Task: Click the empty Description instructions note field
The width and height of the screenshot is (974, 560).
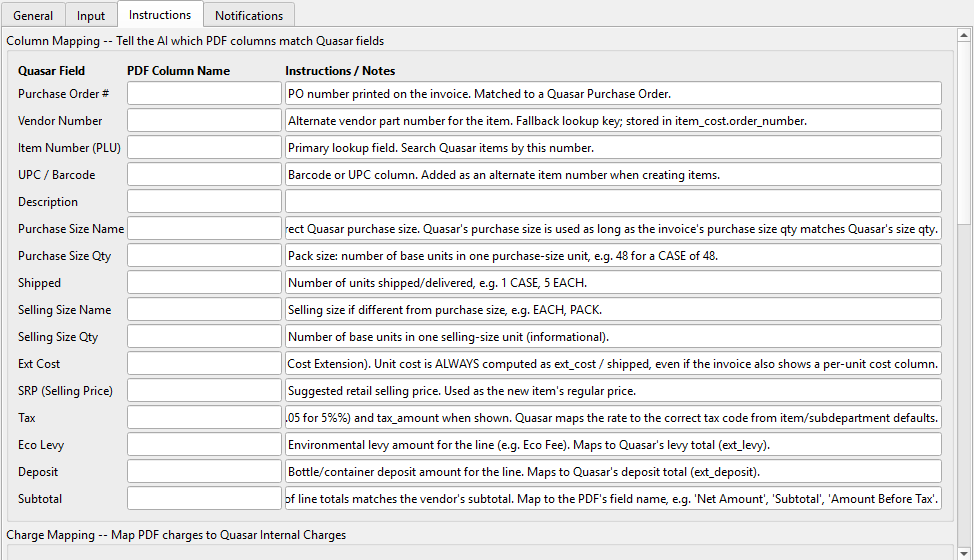Action: 613,202
